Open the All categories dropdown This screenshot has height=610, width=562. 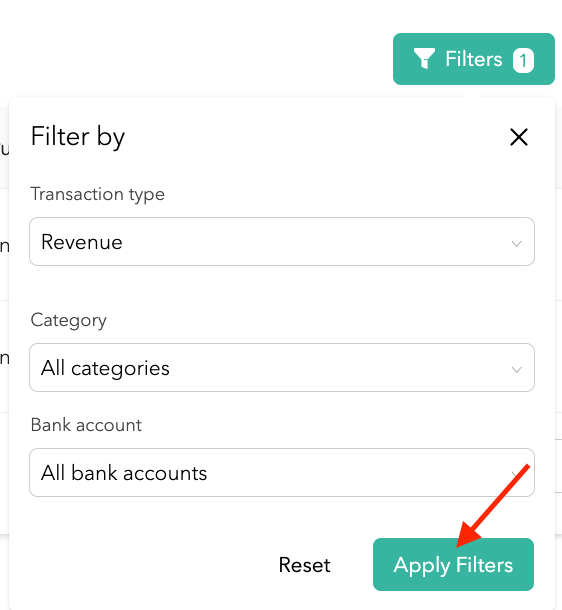click(282, 368)
